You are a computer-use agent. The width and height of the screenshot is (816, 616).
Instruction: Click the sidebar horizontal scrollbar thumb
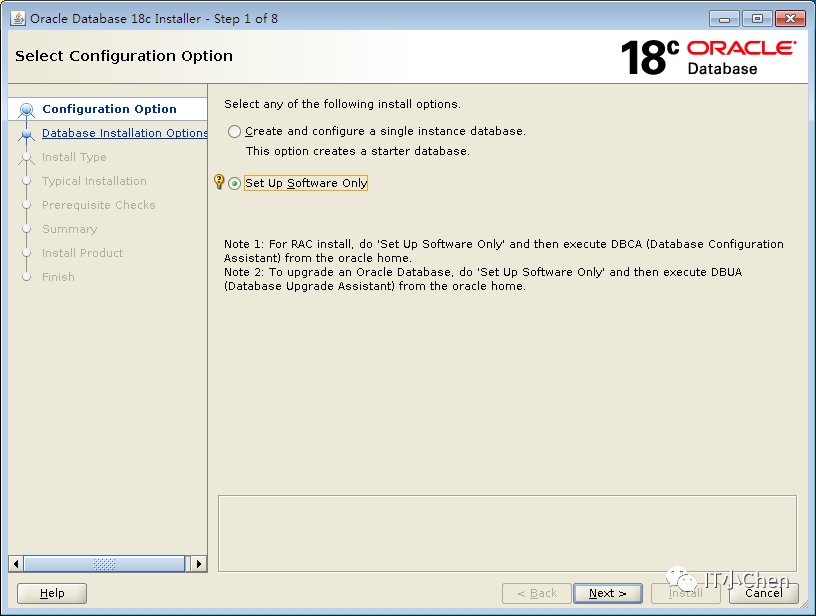(104, 563)
